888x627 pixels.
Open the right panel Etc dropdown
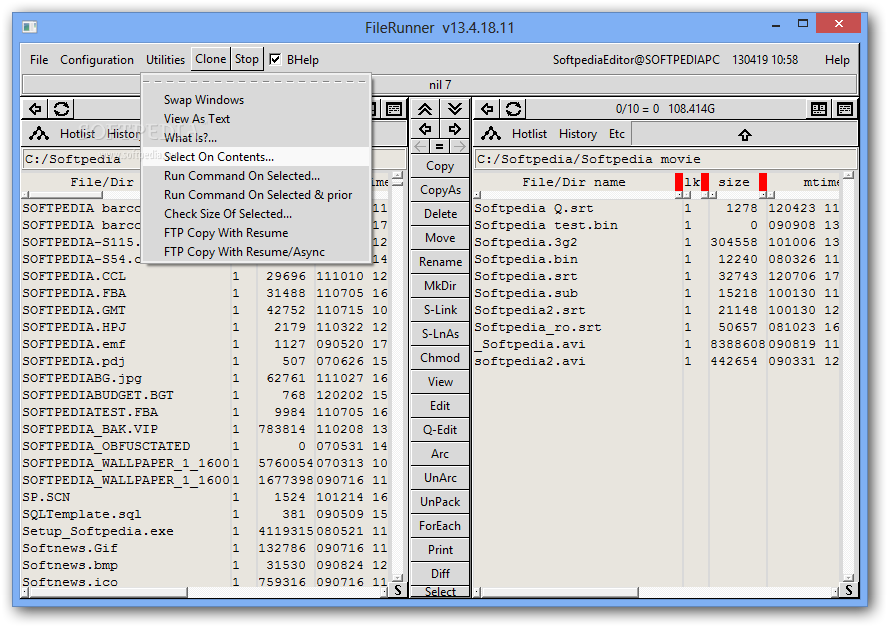click(616, 134)
